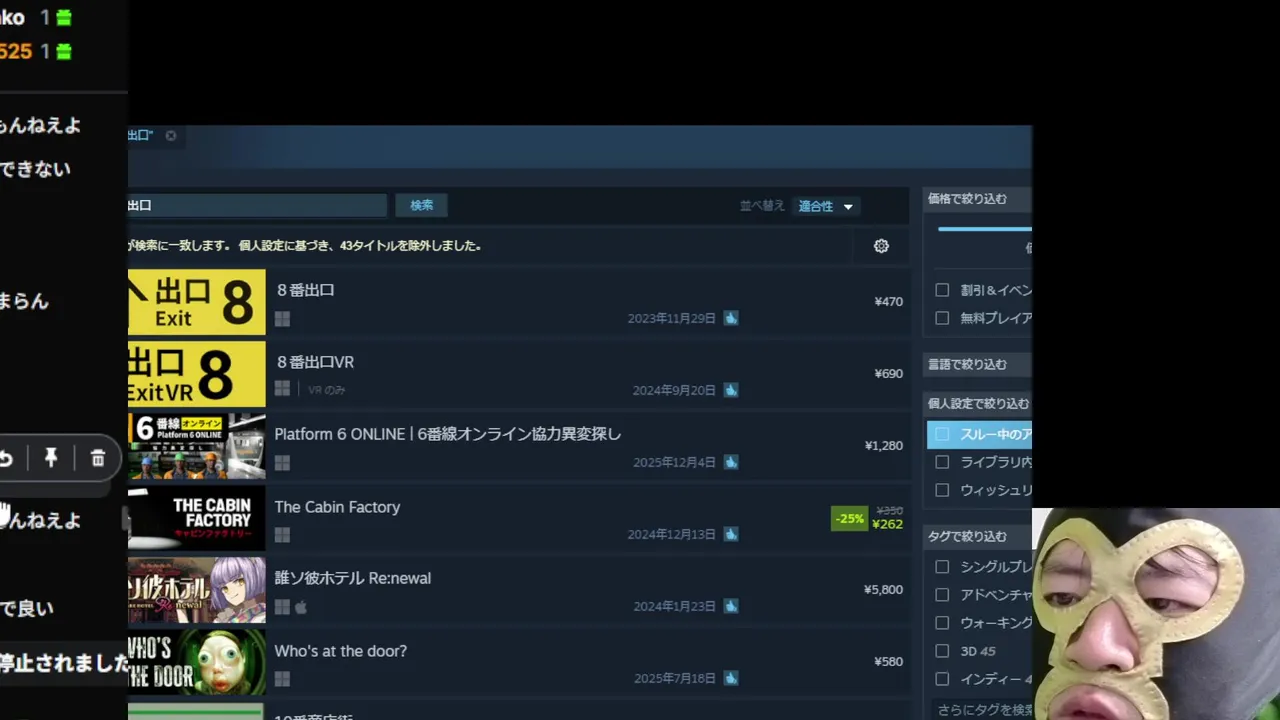Remove the 出口 search tag with its X
The width and height of the screenshot is (1280, 720).
tap(171, 135)
